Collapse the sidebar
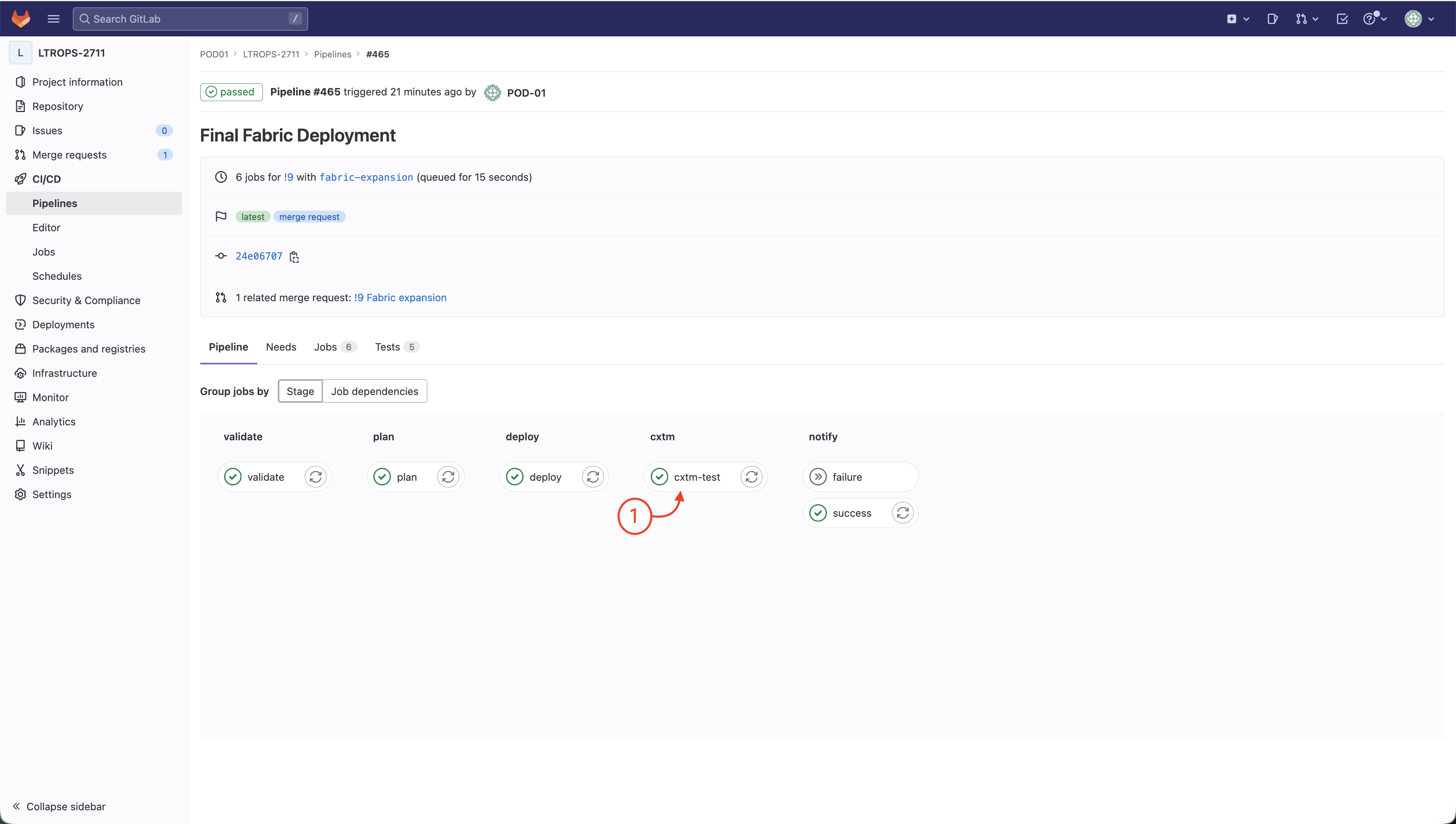The height and width of the screenshot is (824, 1456). pos(59,807)
